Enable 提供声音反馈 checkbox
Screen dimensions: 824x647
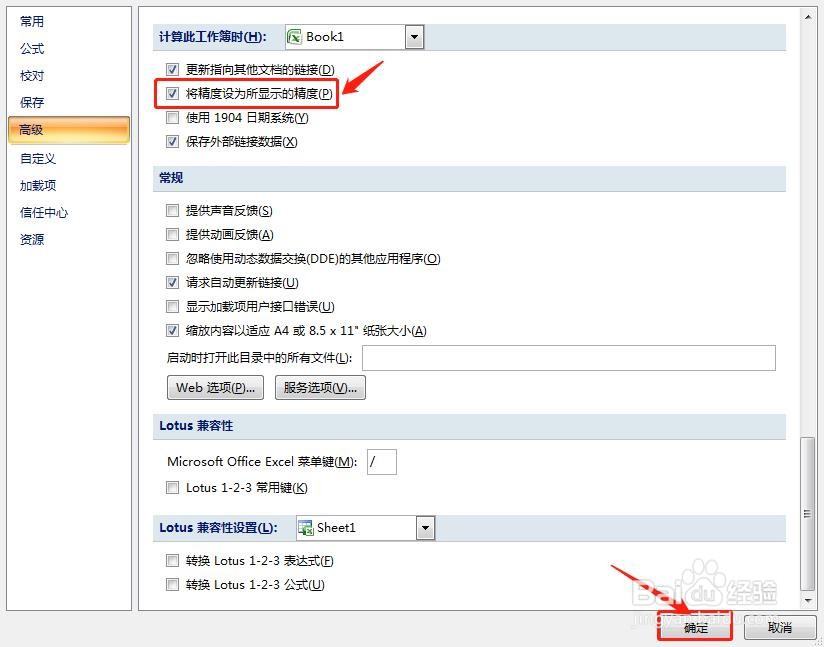pos(172,211)
